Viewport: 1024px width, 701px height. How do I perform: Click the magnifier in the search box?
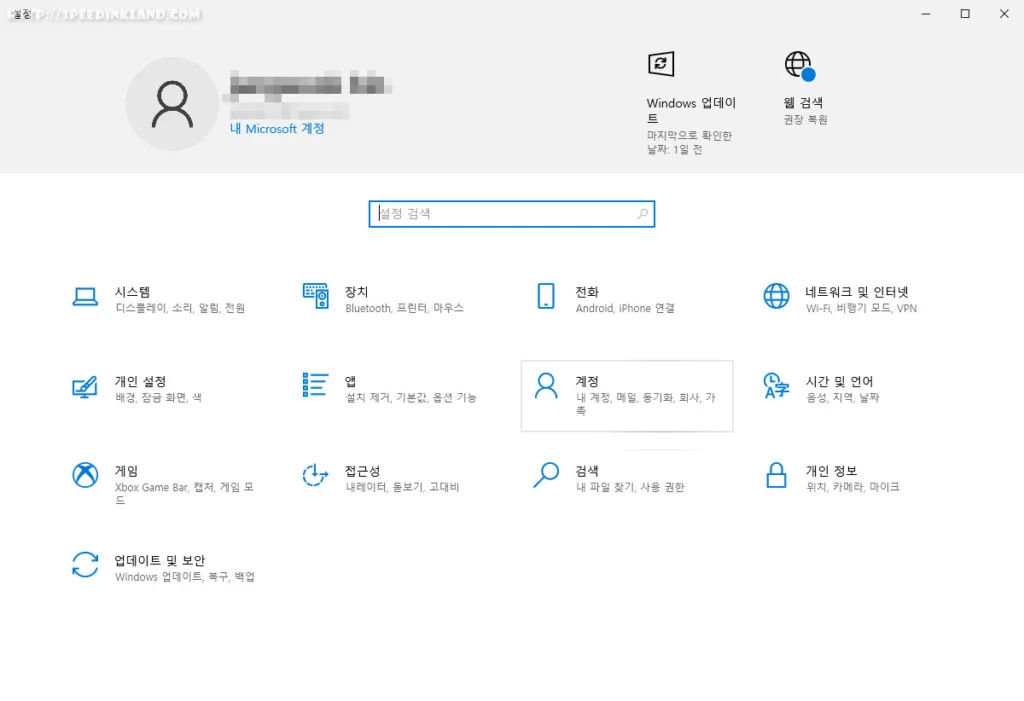[643, 214]
